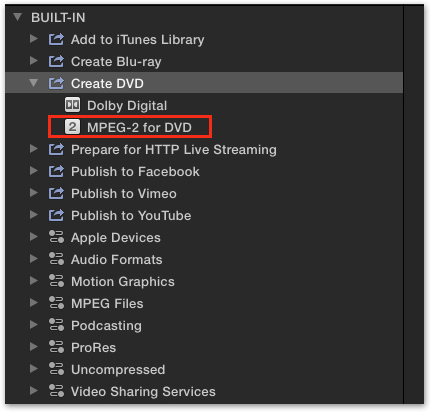Select the MPEG Files label

pos(107,303)
